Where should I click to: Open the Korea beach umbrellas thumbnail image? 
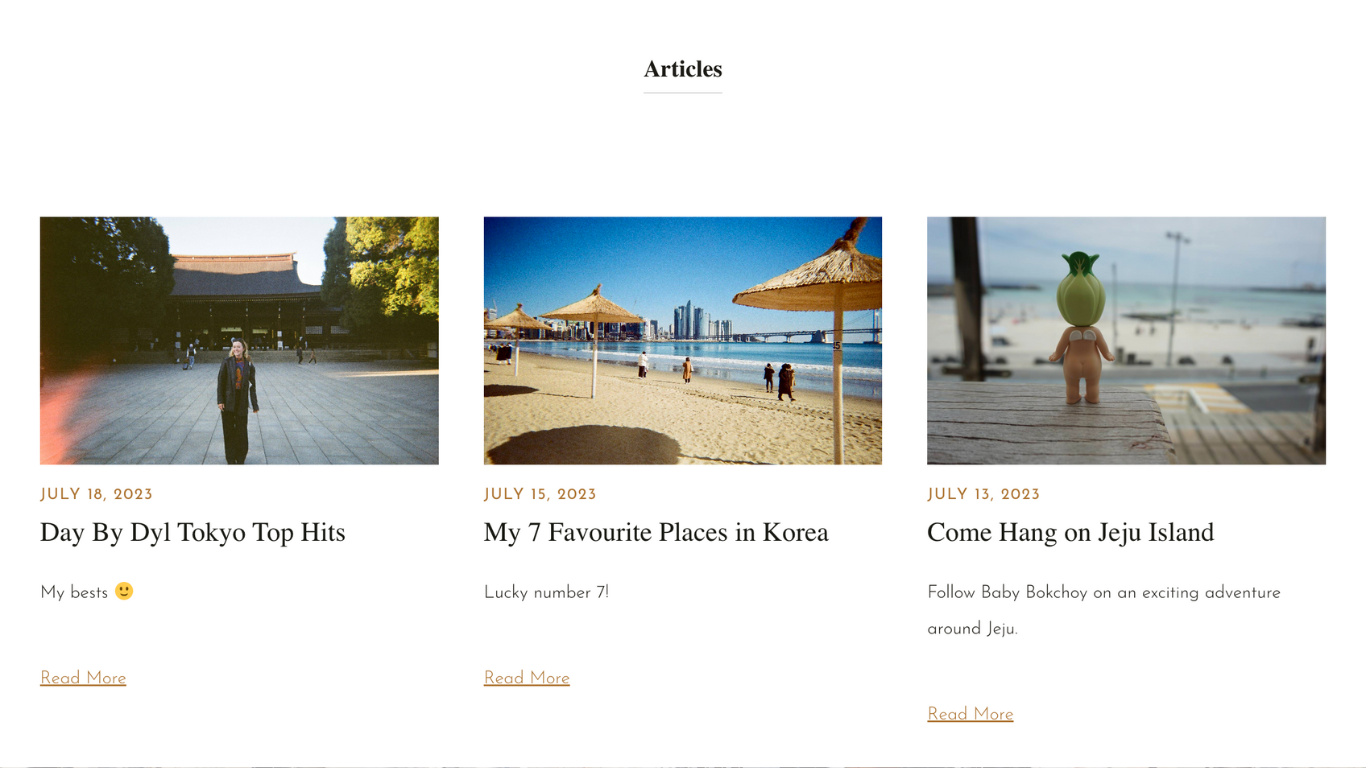click(683, 340)
